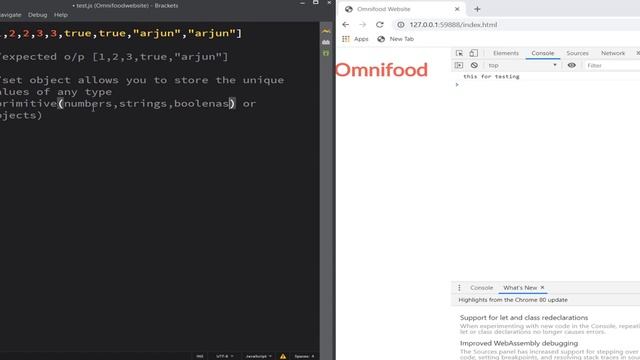Open the JavaScript language mode dropdown

(258, 356)
